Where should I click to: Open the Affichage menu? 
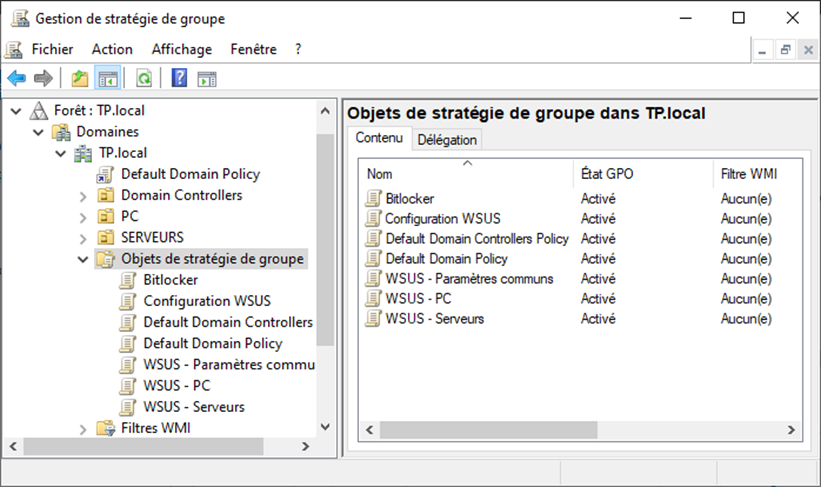(x=182, y=49)
